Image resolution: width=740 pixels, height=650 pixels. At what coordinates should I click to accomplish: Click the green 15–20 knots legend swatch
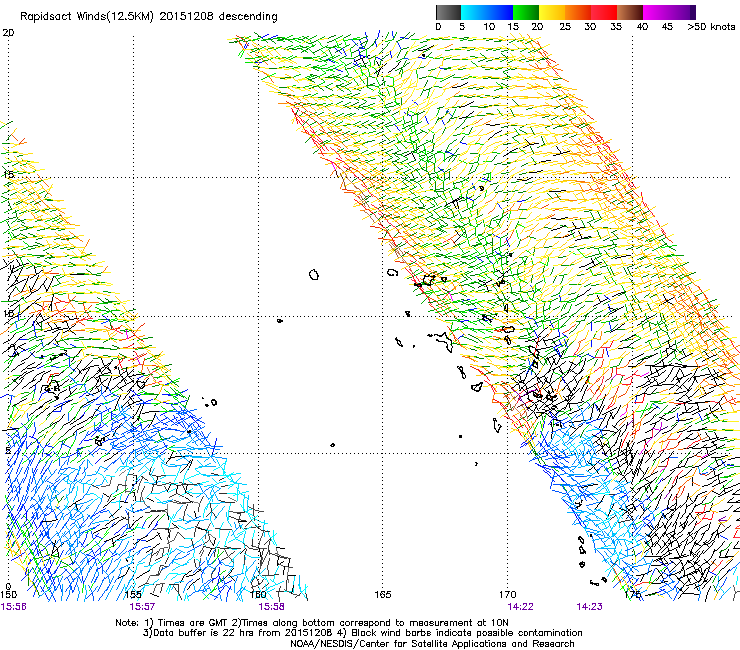tap(526, 12)
